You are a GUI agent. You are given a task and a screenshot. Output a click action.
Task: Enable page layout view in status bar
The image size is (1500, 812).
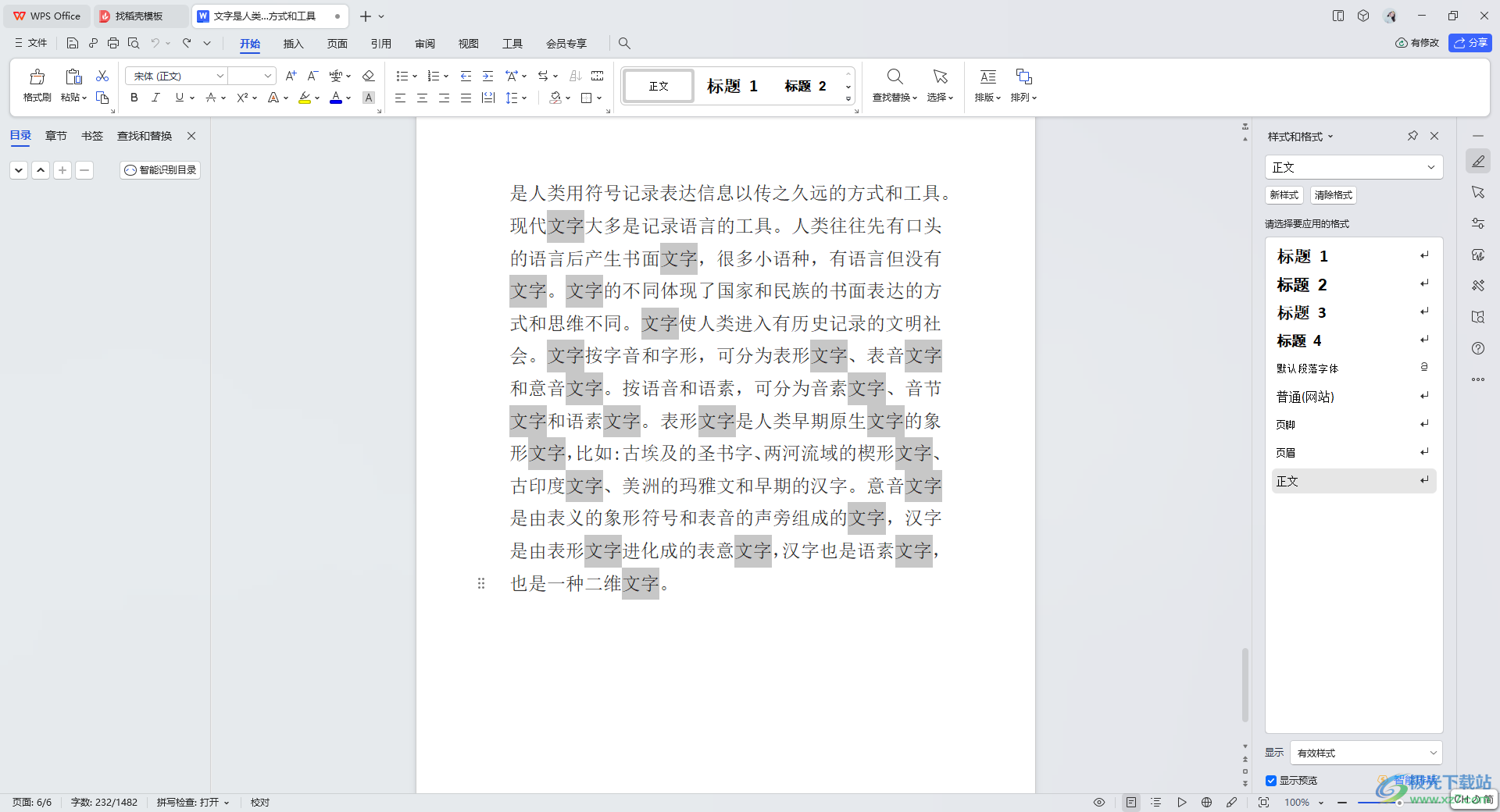(1130, 802)
